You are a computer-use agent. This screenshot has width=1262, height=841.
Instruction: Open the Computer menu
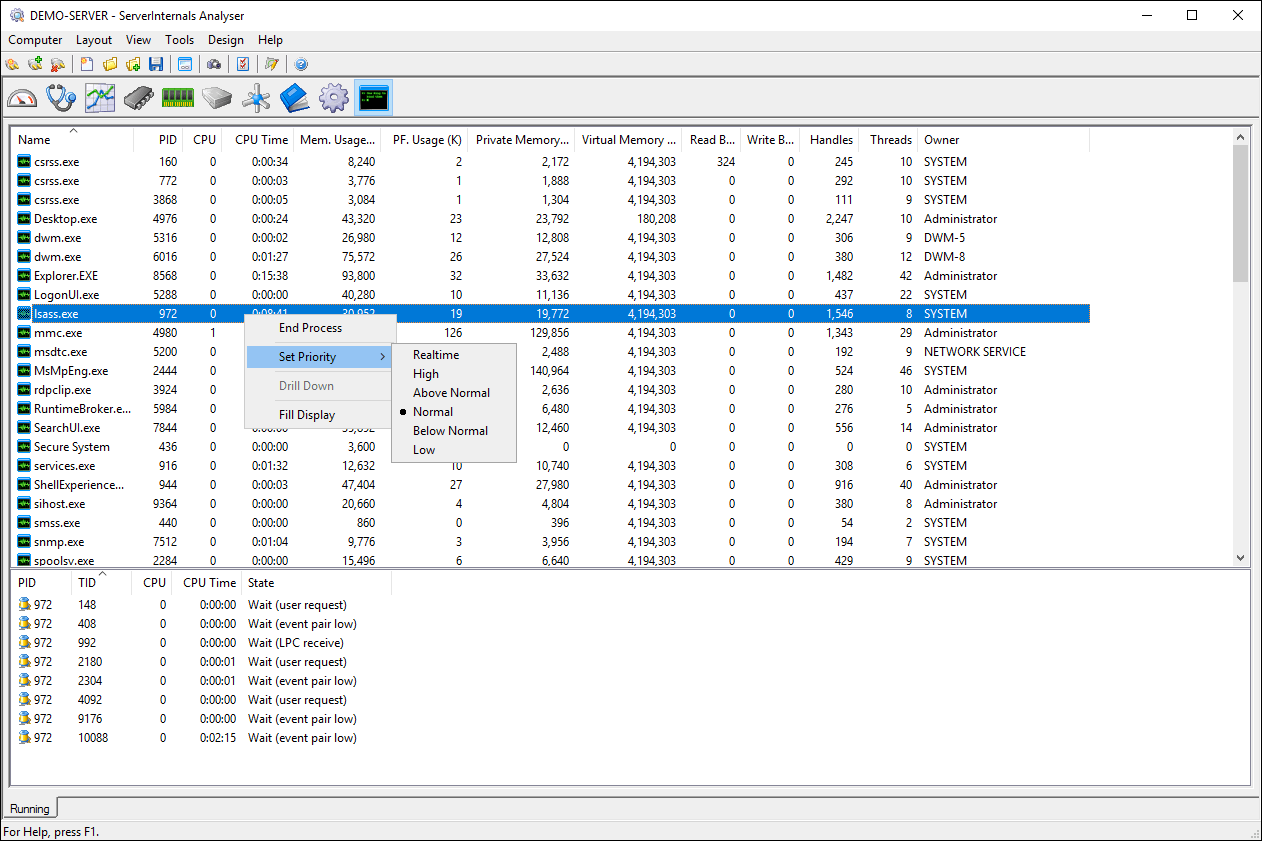pyautogui.click(x=35, y=40)
